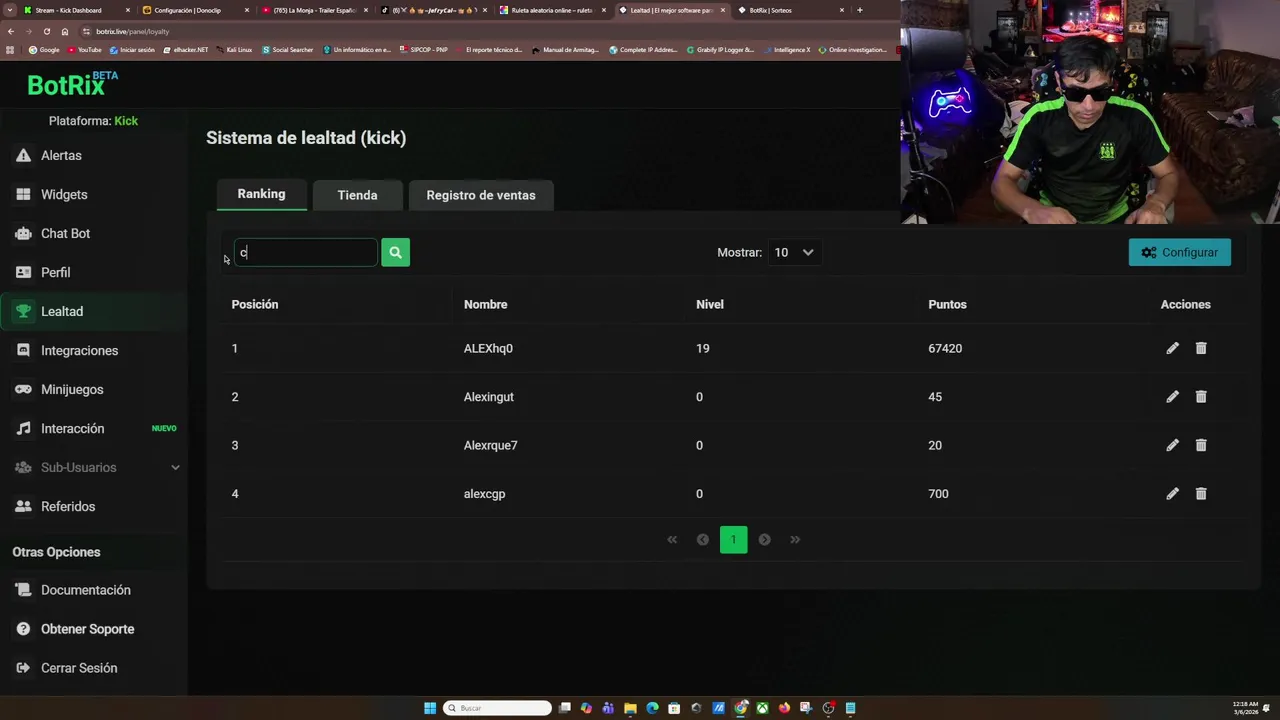Screen dimensions: 1280x720
Task: Click the ranking search input field
Action: 306,253
